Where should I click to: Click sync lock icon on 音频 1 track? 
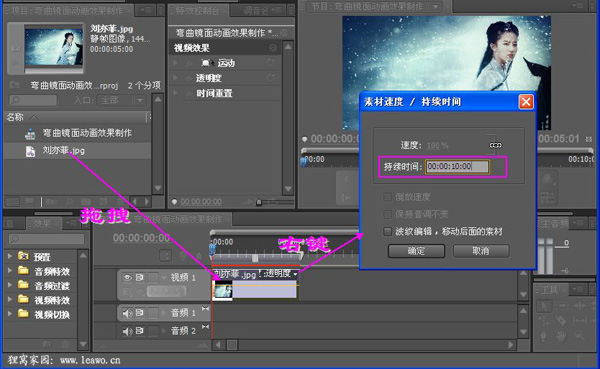[140, 313]
